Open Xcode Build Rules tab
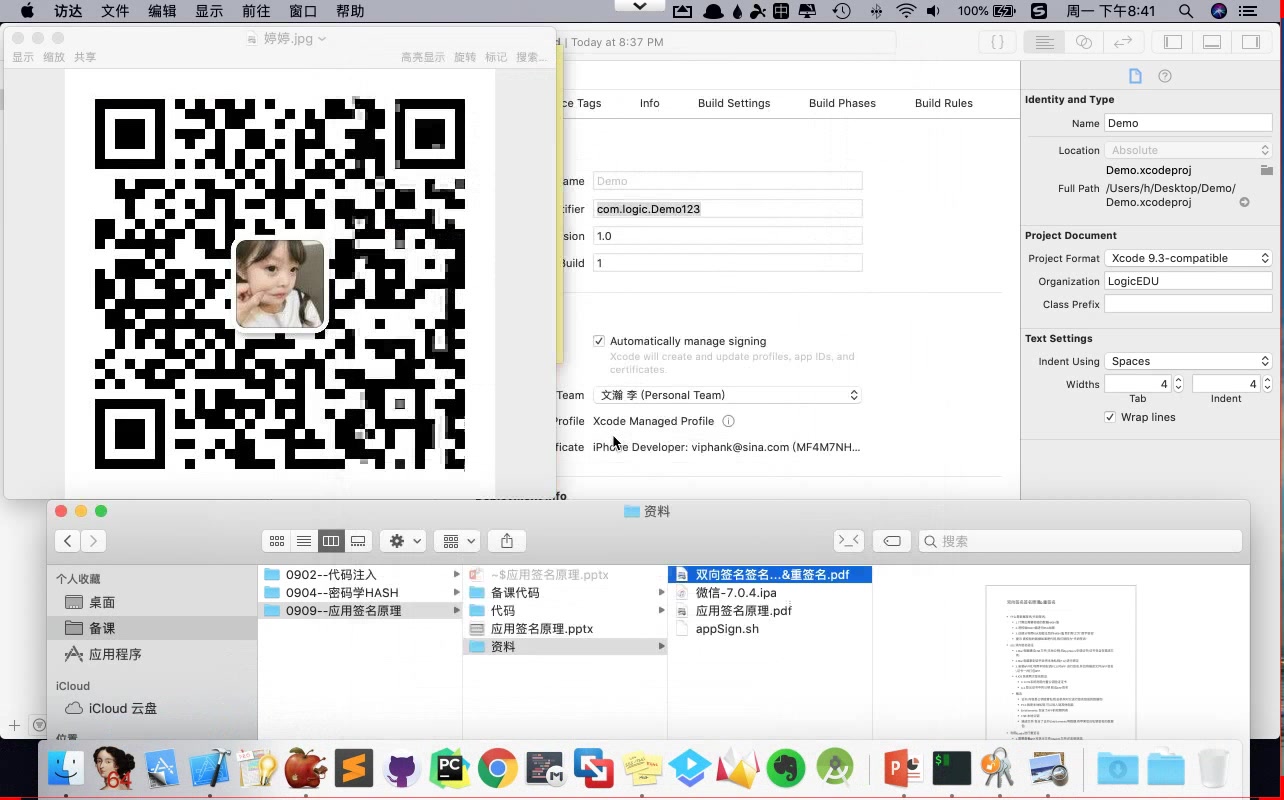Screen dimensions: 1284x800 pos(944,103)
